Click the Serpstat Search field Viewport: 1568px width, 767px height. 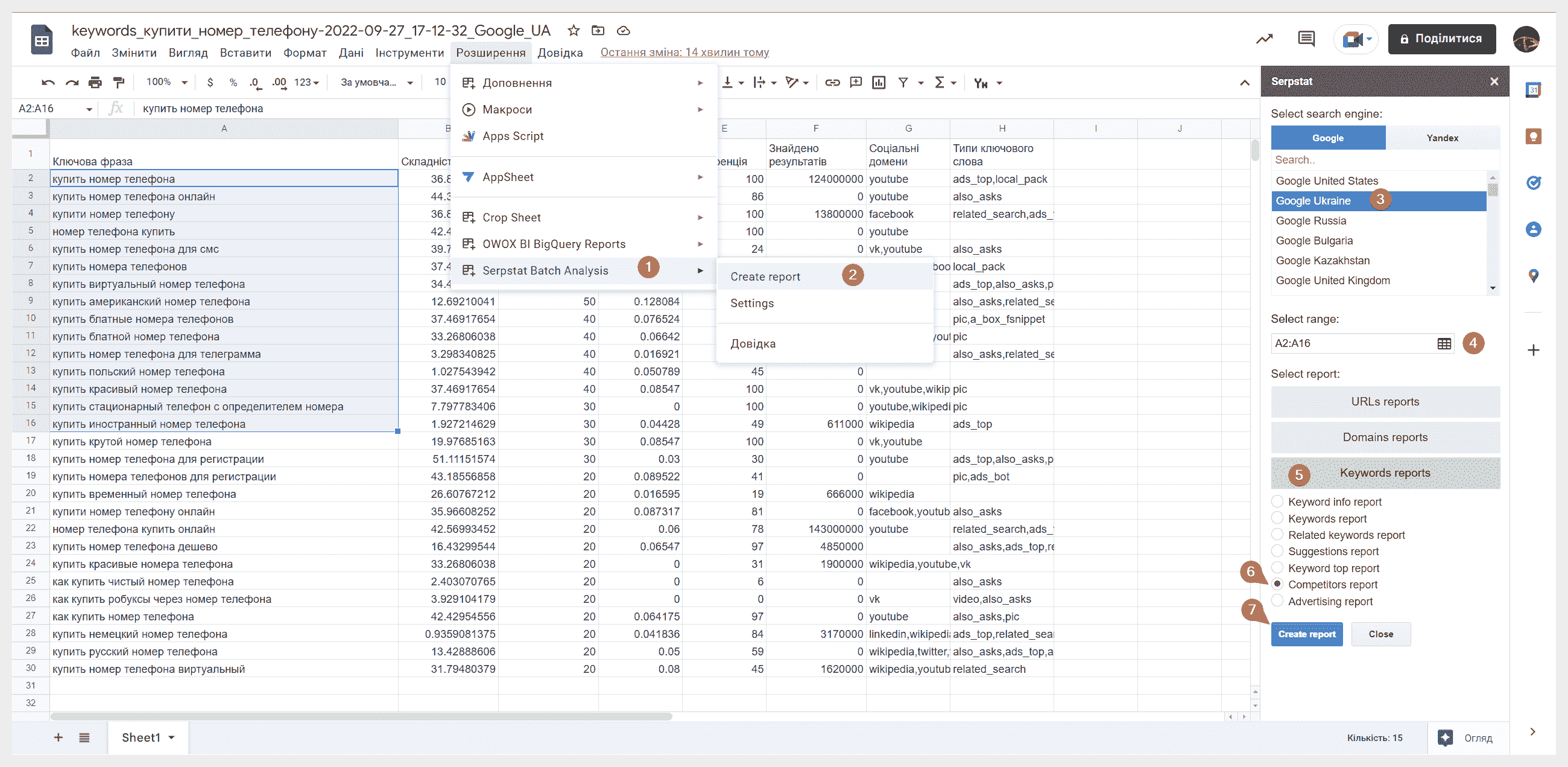1385,159
